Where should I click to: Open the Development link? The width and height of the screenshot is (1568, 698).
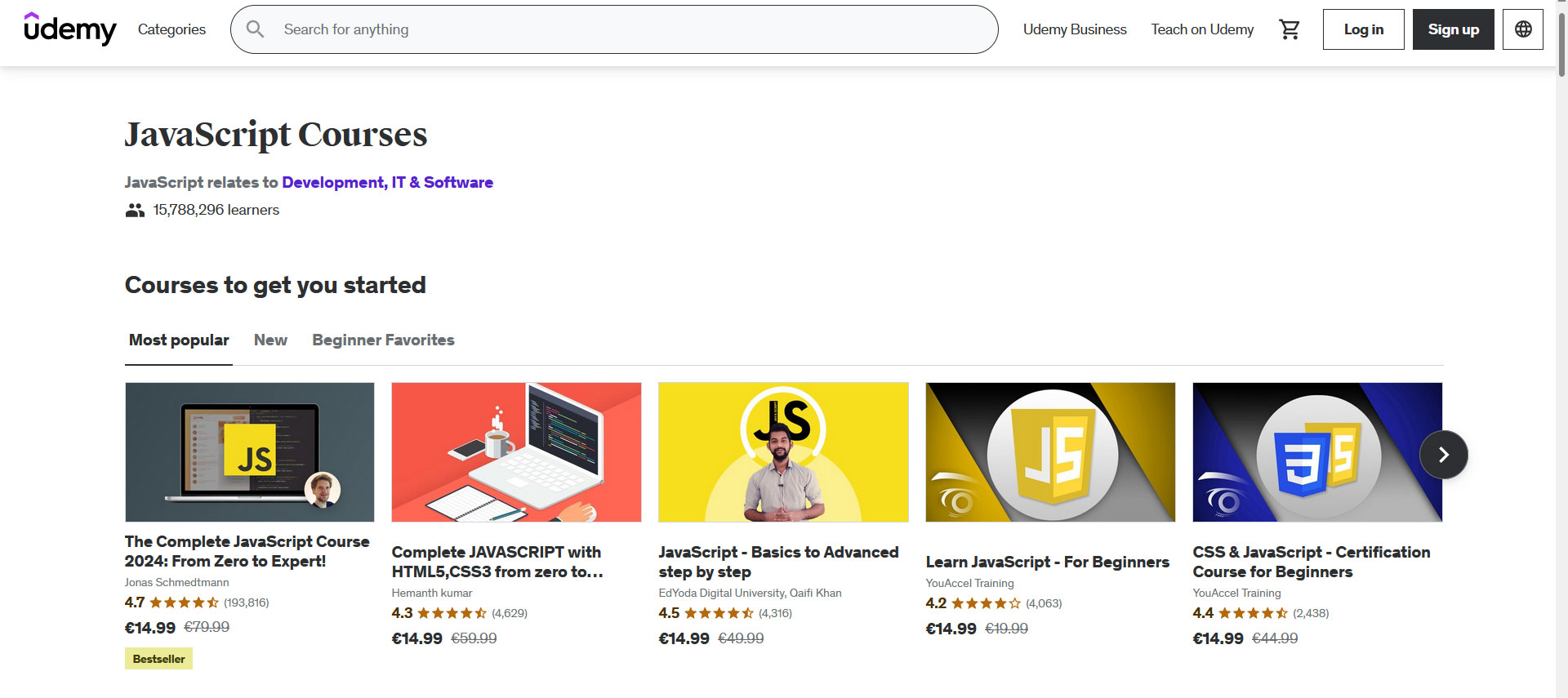pos(333,182)
